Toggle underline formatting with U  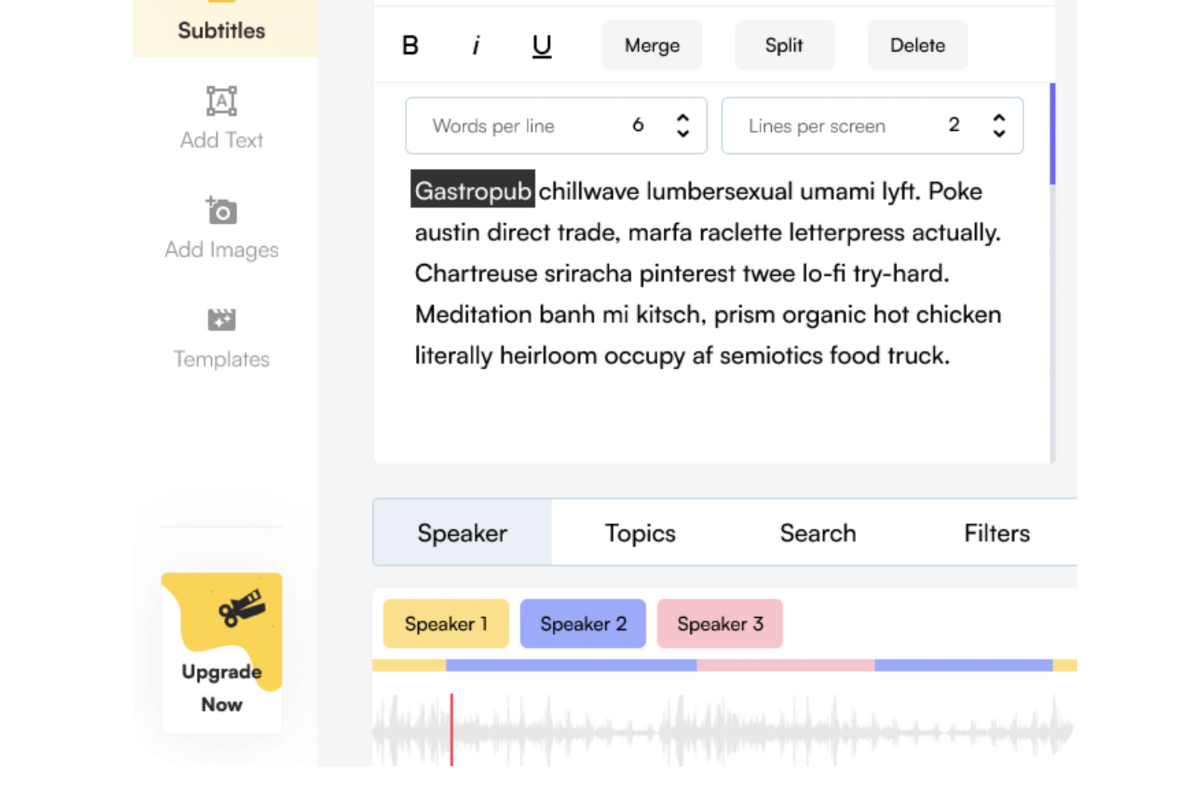[542, 46]
